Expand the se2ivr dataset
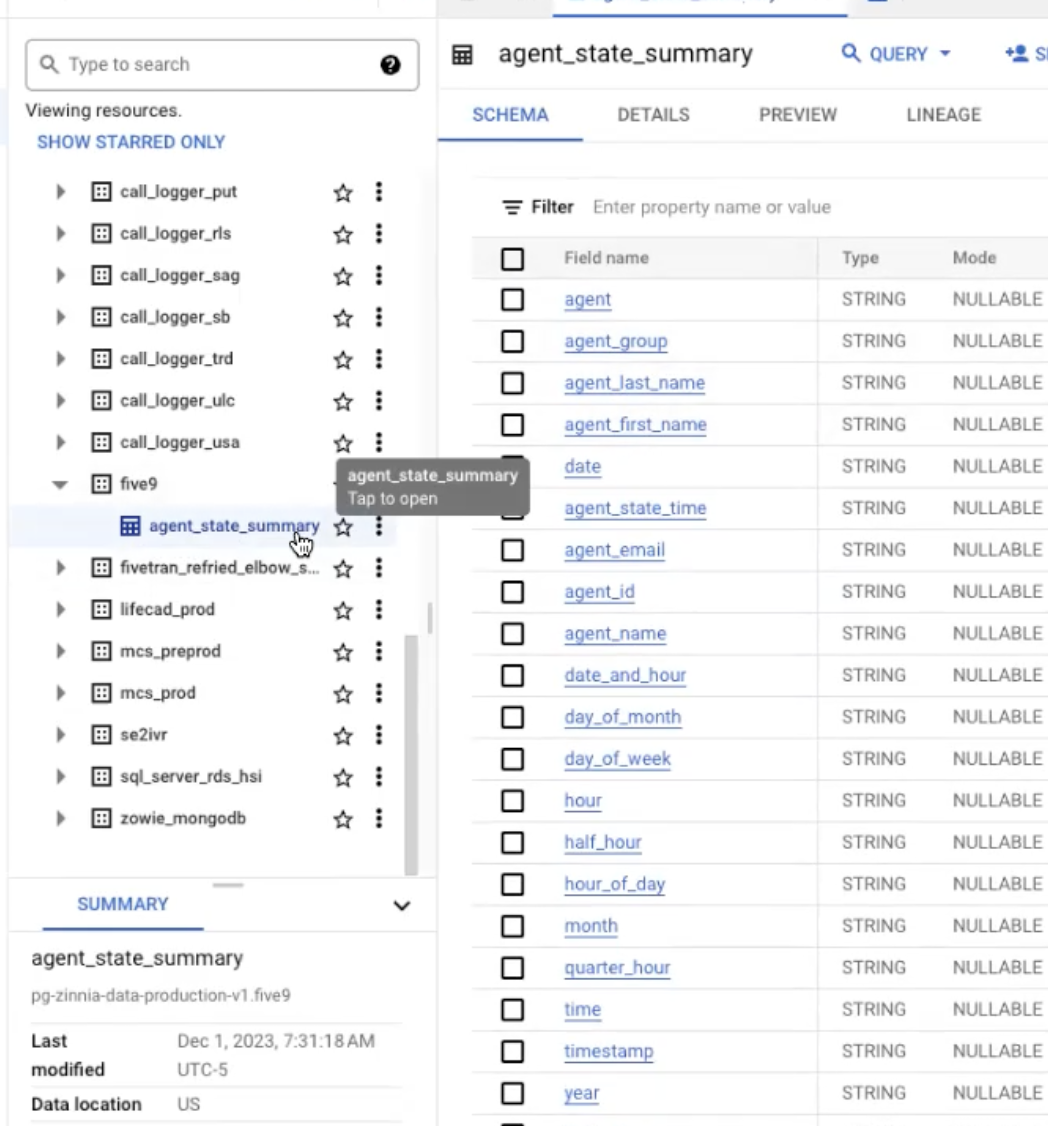Screen dimensions: 1048x1126 click(61, 736)
